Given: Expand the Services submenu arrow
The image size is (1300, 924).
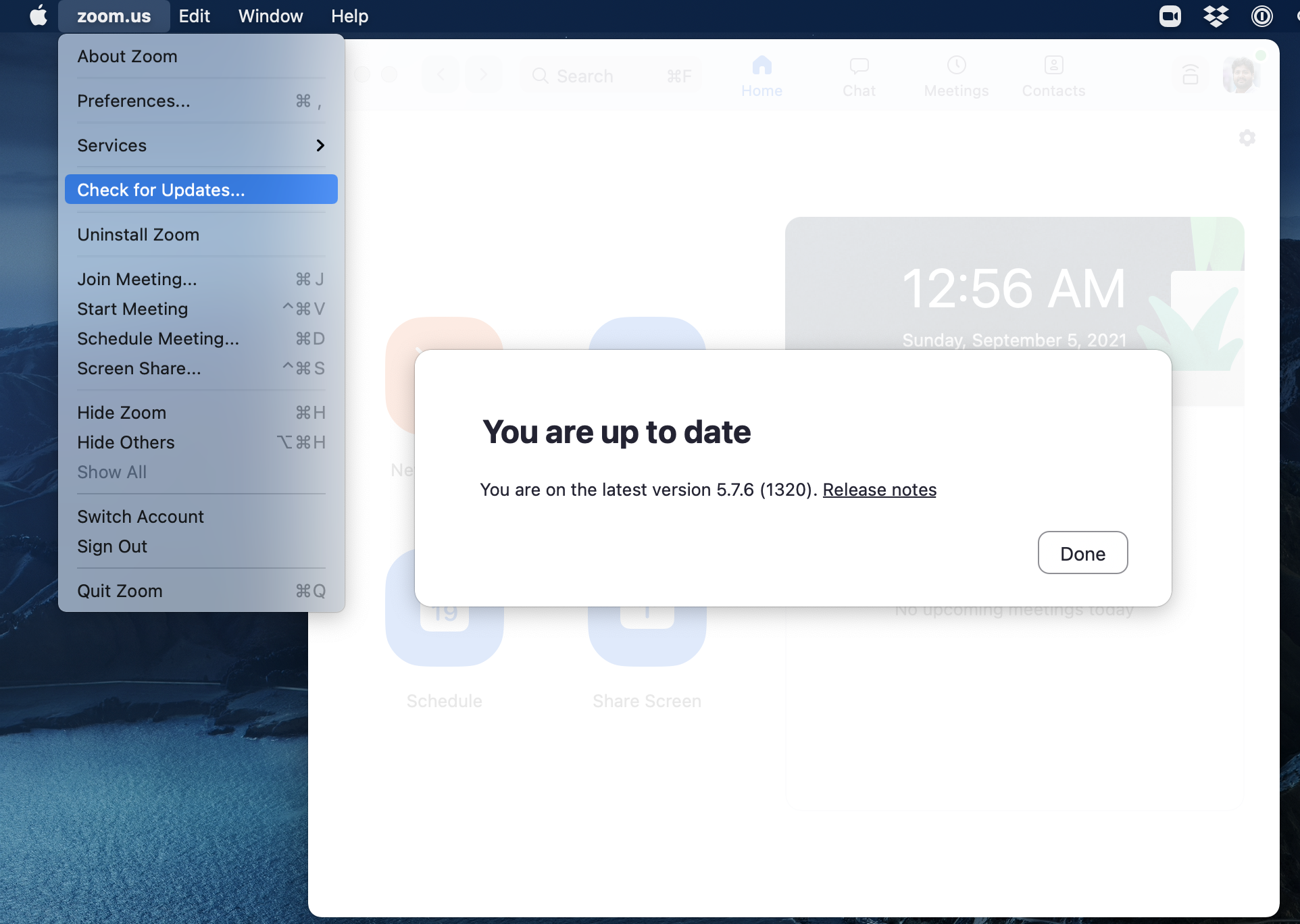Looking at the screenshot, I should click(320, 145).
